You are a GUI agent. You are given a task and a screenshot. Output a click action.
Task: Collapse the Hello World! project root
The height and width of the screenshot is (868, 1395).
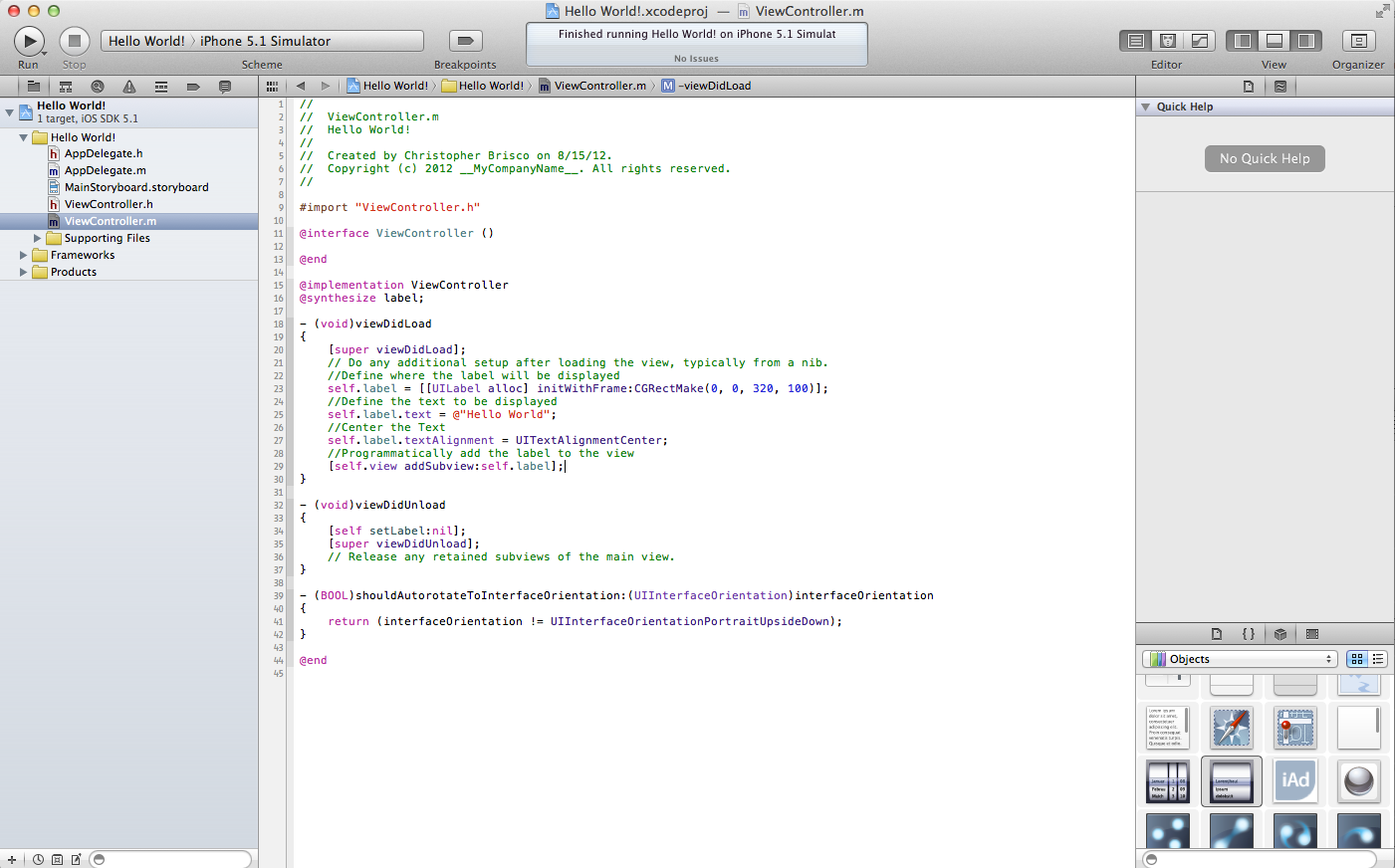pos(9,111)
